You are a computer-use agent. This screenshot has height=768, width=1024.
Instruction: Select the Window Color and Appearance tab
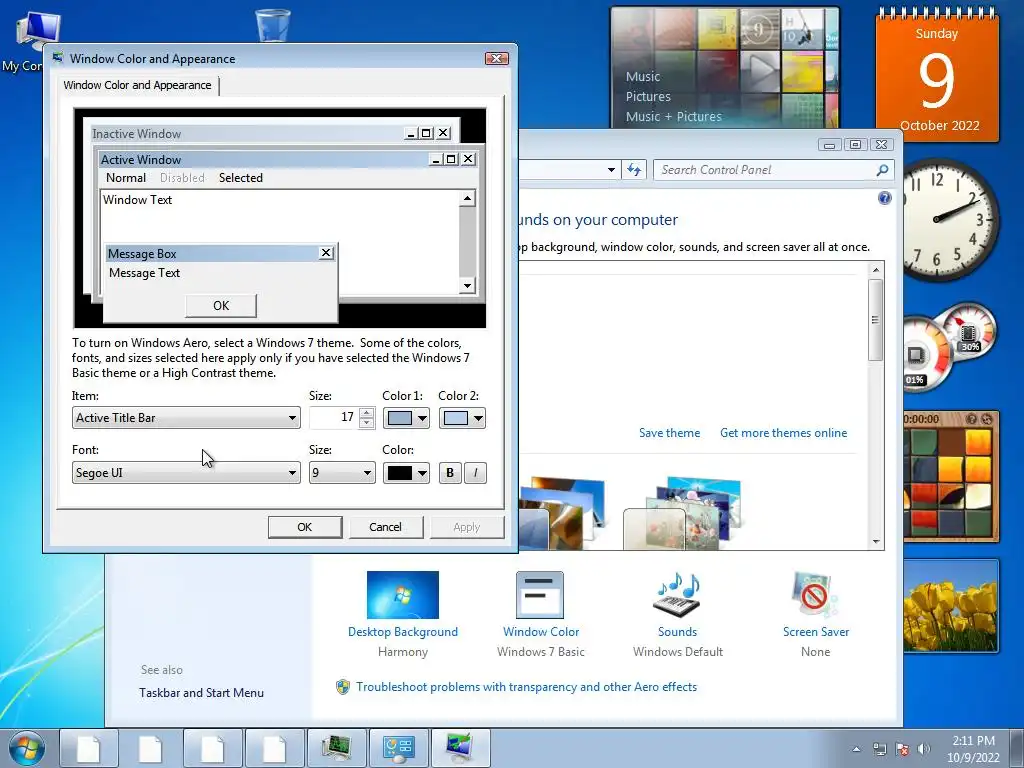point(137,85)
